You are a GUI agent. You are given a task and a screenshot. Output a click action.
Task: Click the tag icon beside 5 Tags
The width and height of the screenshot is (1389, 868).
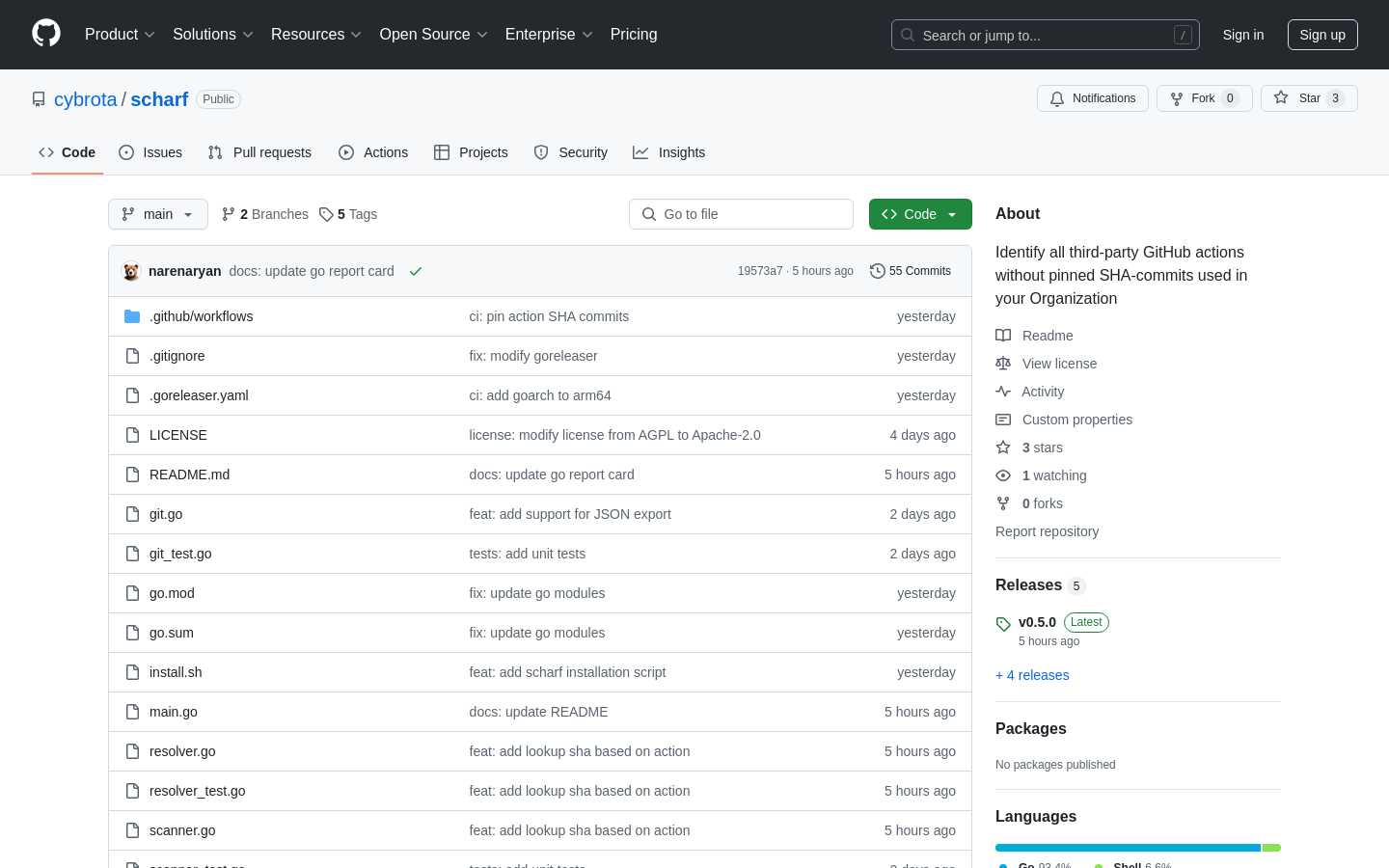[x=326, y=214]
